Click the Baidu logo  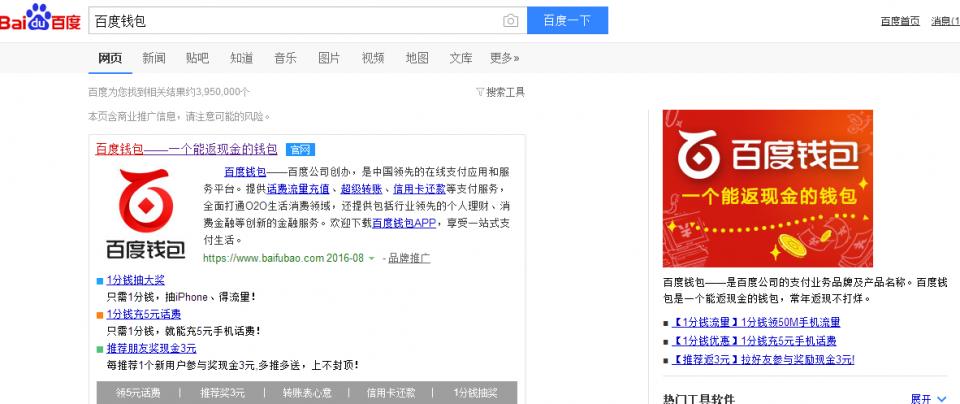40,18
